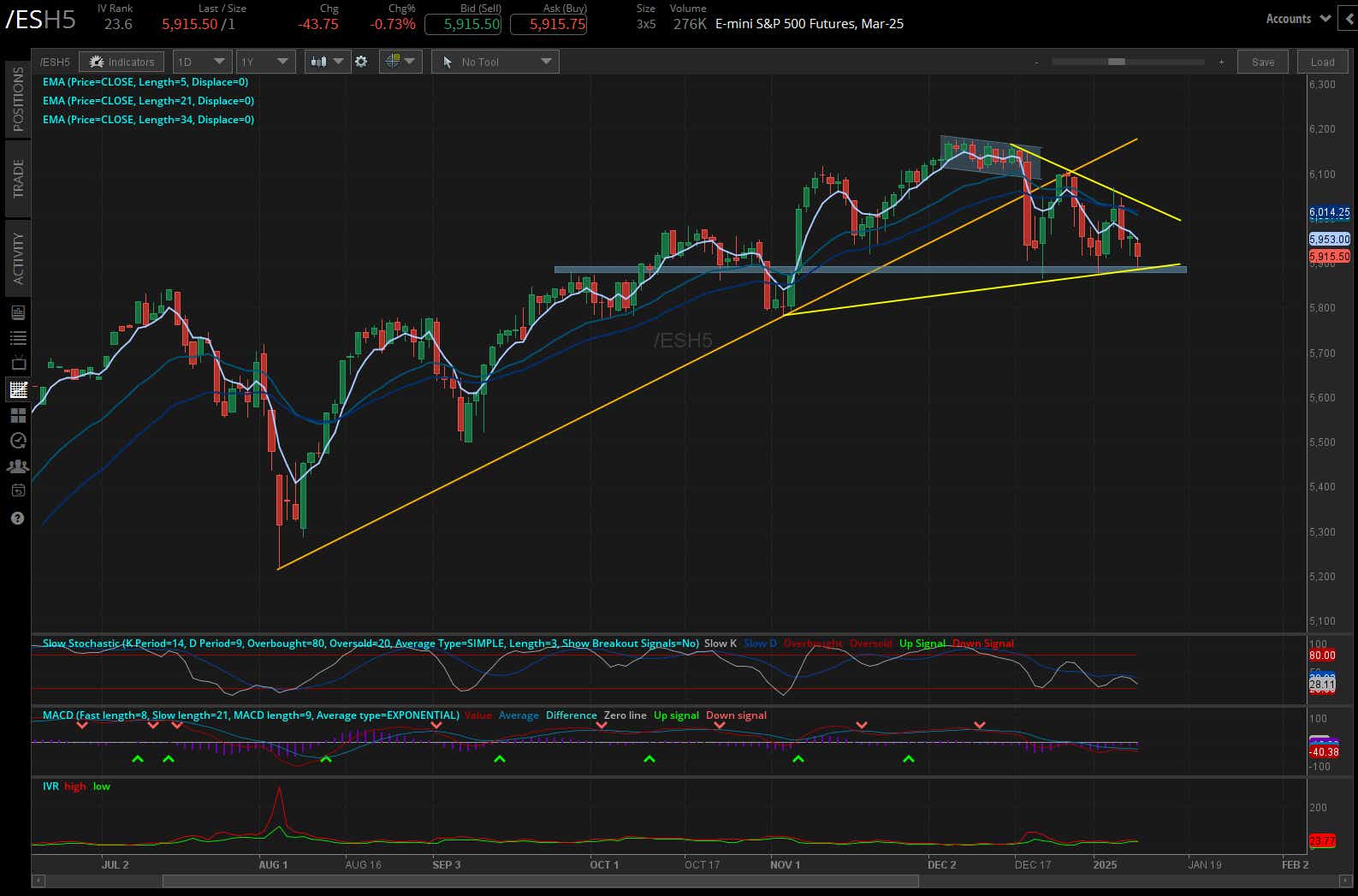
Task: Open the news/market overview sidebar icon
Action: 18,312
